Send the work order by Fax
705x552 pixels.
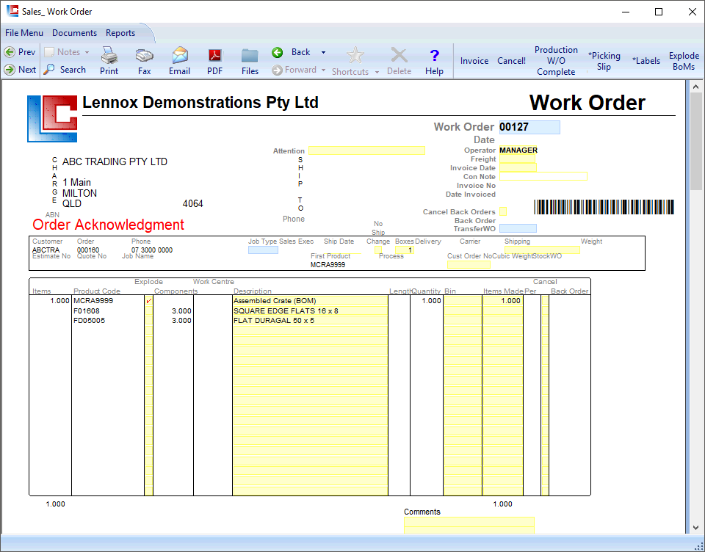[x=144, y=56]
